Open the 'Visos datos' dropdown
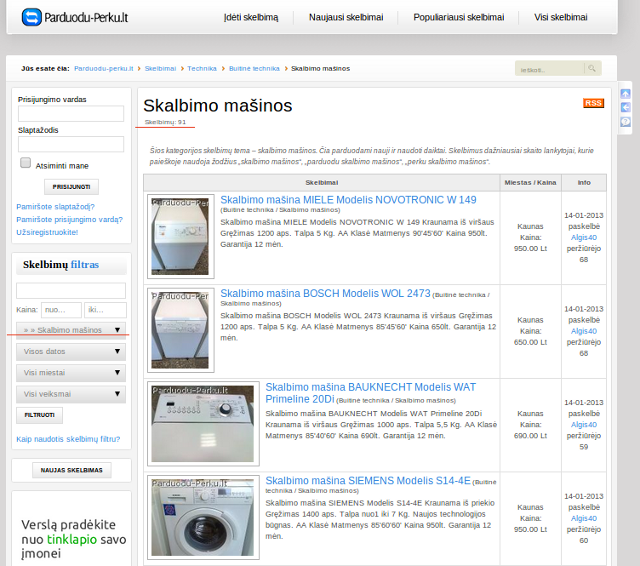640x566 pixels. [71, 352]
